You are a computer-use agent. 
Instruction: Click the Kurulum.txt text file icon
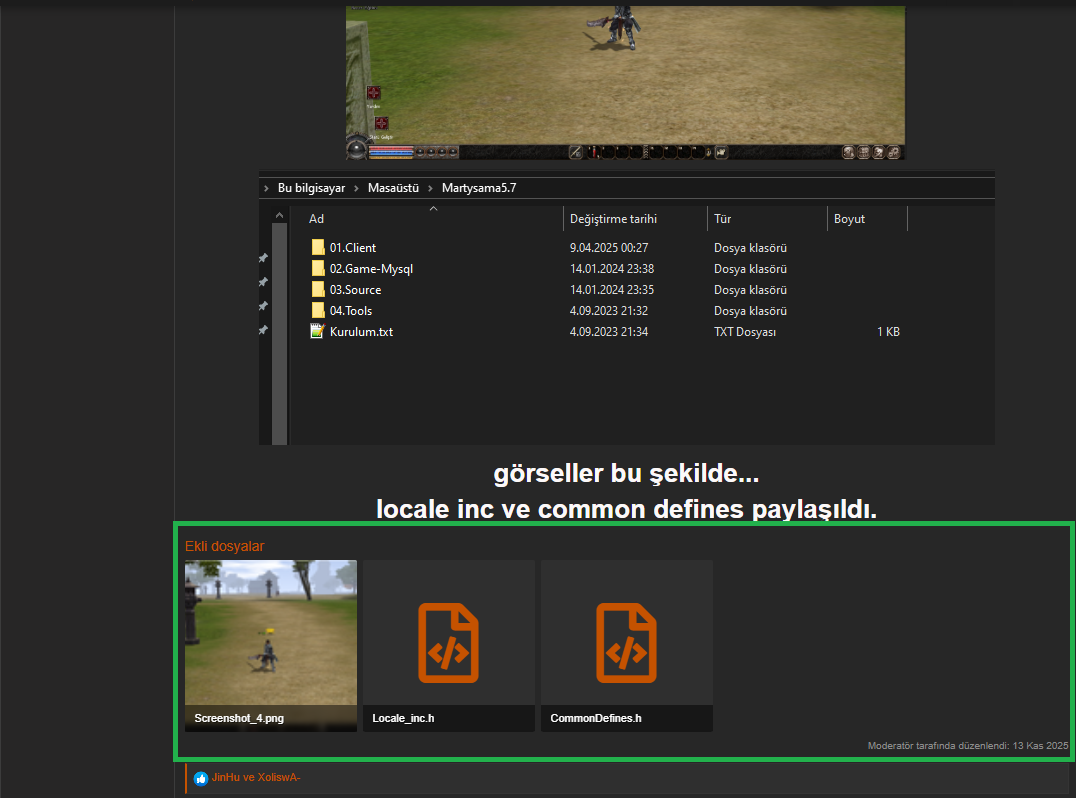coord(318,332)
